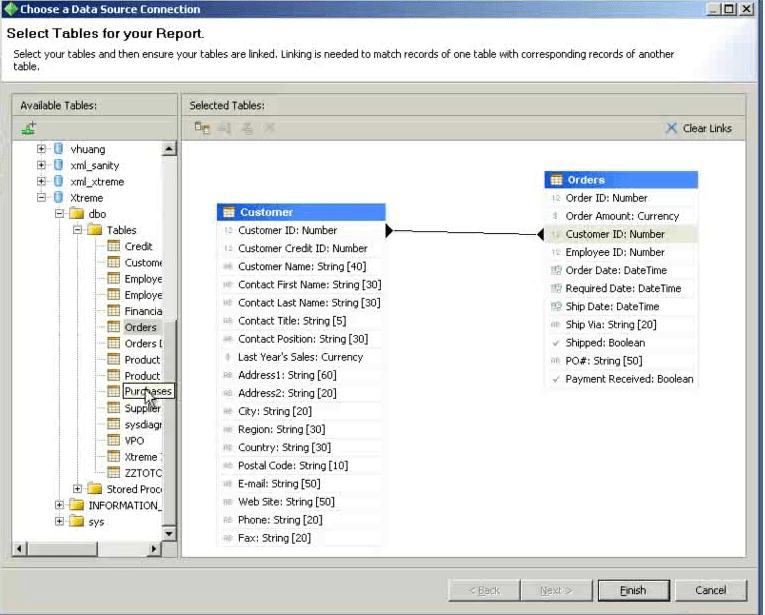Expand the vhuang database node
Image resolution: width=765 pixels, height=615 pixels.
click(x=42, y=150)
